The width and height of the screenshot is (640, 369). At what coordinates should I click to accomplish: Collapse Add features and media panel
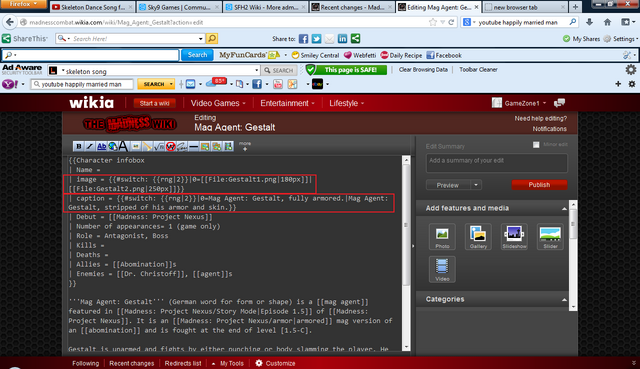click(564, 208)
